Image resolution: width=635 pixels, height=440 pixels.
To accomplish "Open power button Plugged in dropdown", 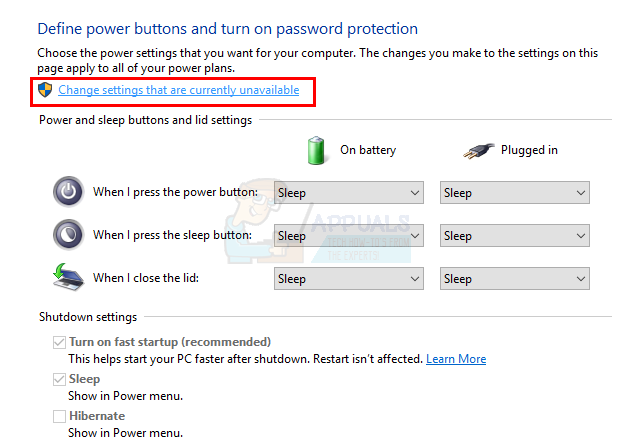I will (514, 192).
